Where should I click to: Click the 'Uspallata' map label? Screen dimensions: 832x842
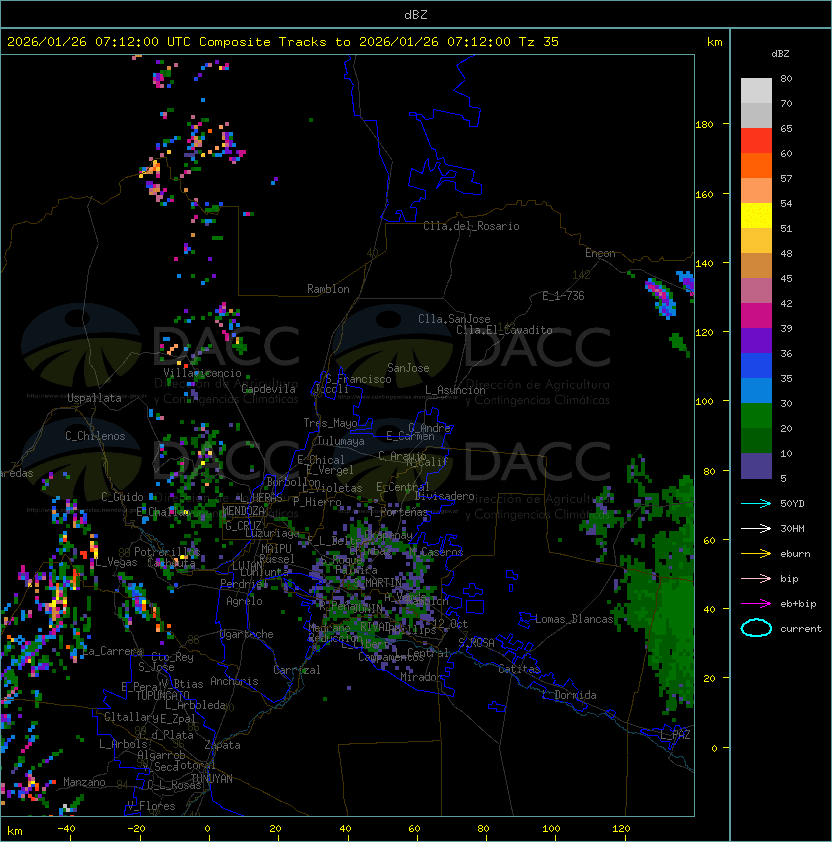click(94, 398)
